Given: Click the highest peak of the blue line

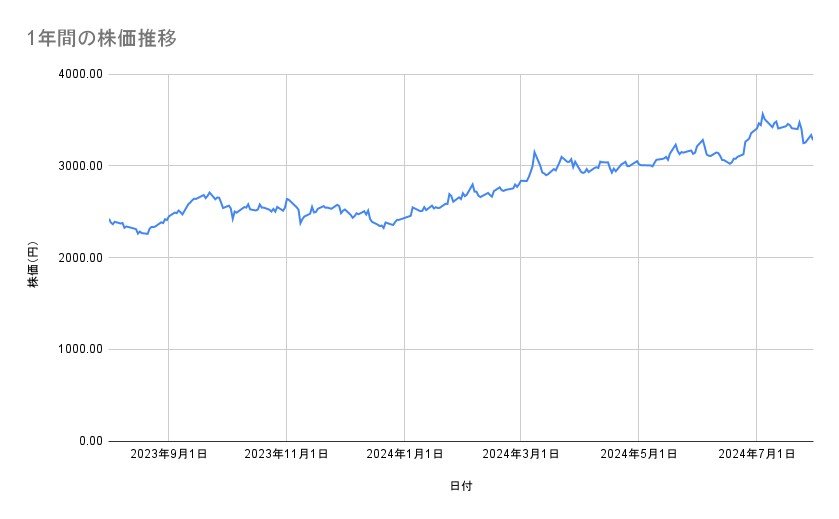Looking at the screenshot, I should tap(762, 114).
